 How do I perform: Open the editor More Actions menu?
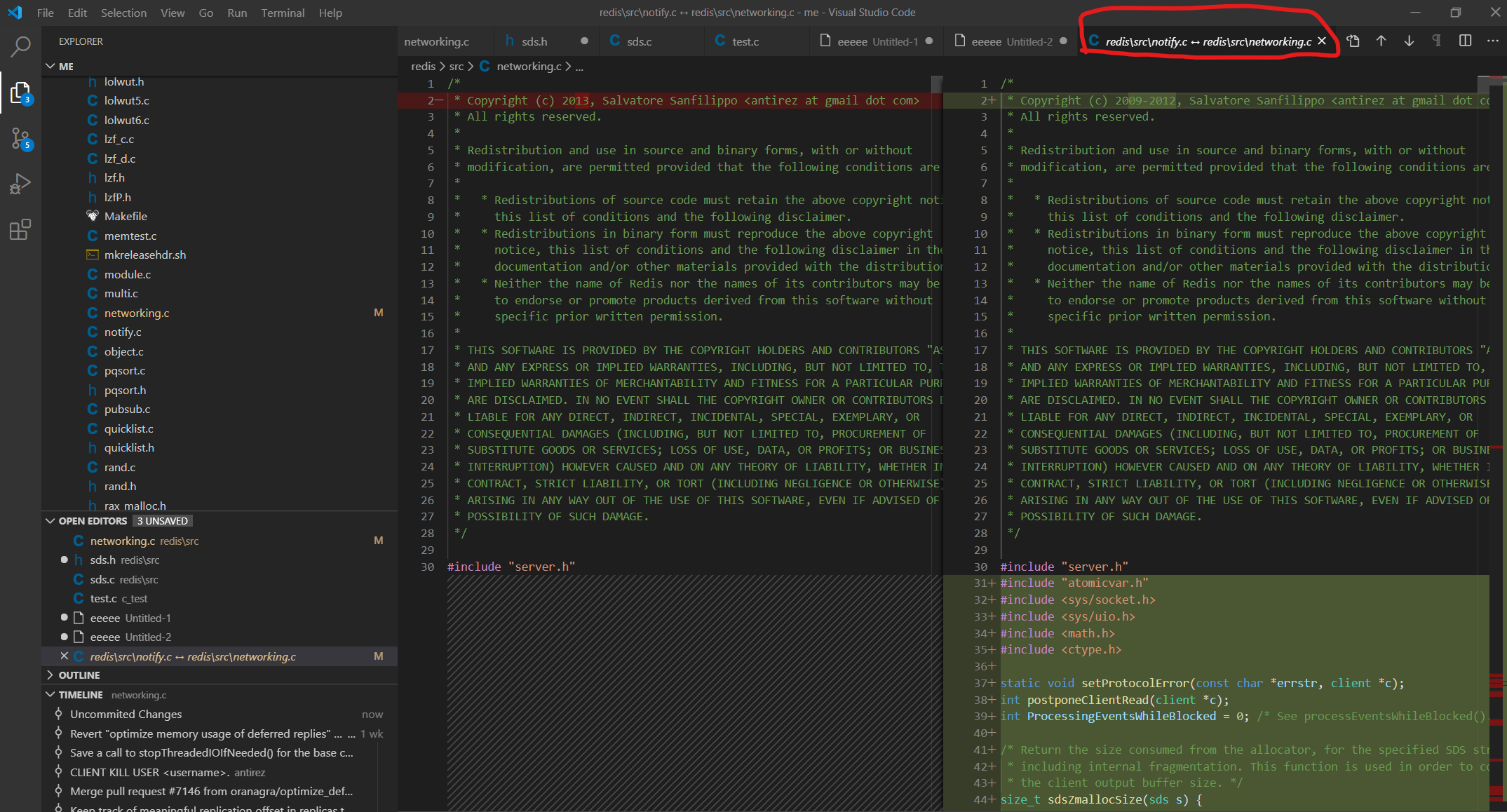tap(1493, 41)
